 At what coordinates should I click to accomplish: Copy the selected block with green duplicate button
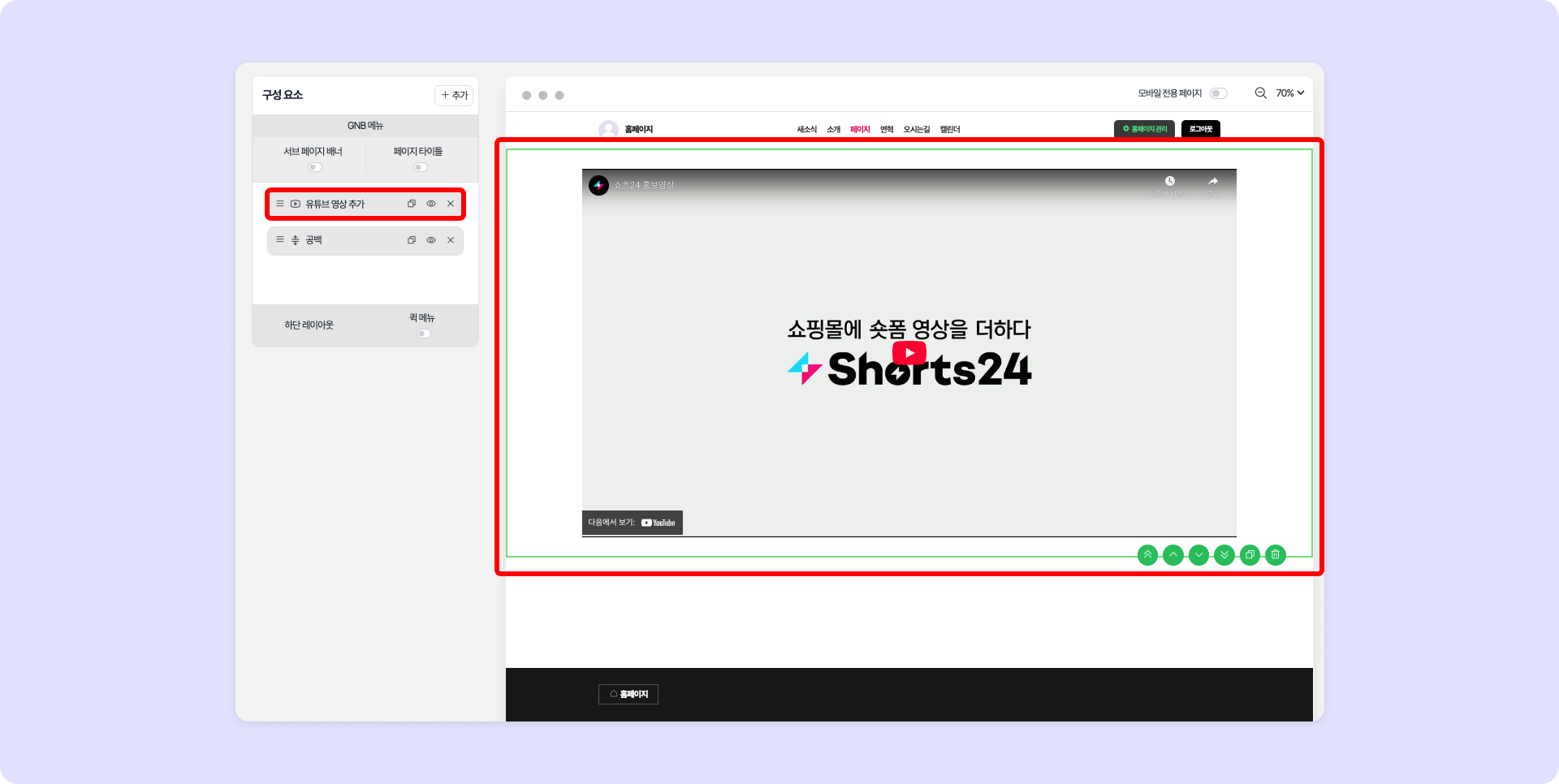[1250, 555]
